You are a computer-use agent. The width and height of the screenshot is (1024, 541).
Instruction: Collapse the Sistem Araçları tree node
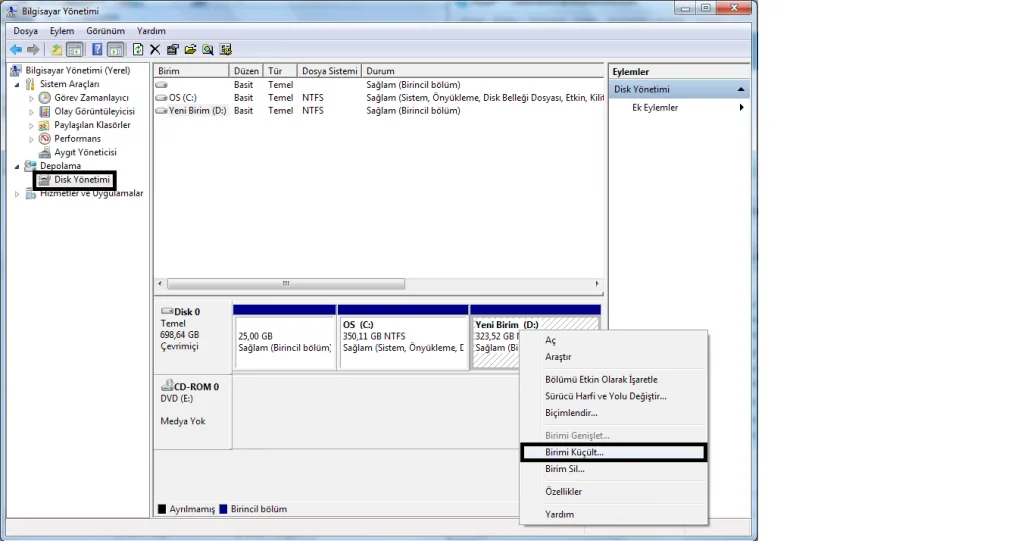(x=17, y=85)
